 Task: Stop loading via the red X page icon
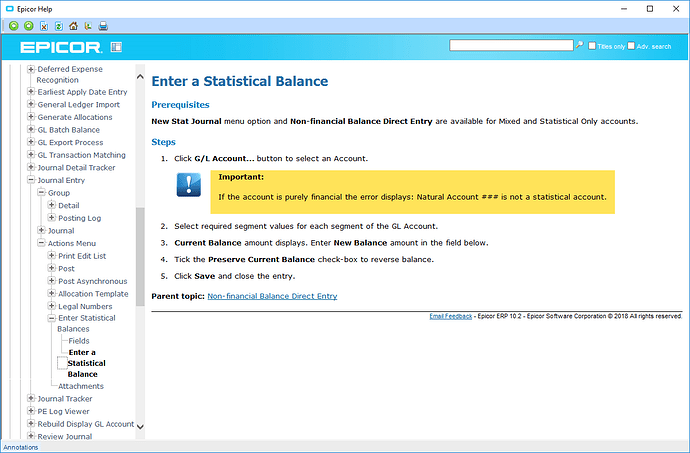(x=44, y=26)
